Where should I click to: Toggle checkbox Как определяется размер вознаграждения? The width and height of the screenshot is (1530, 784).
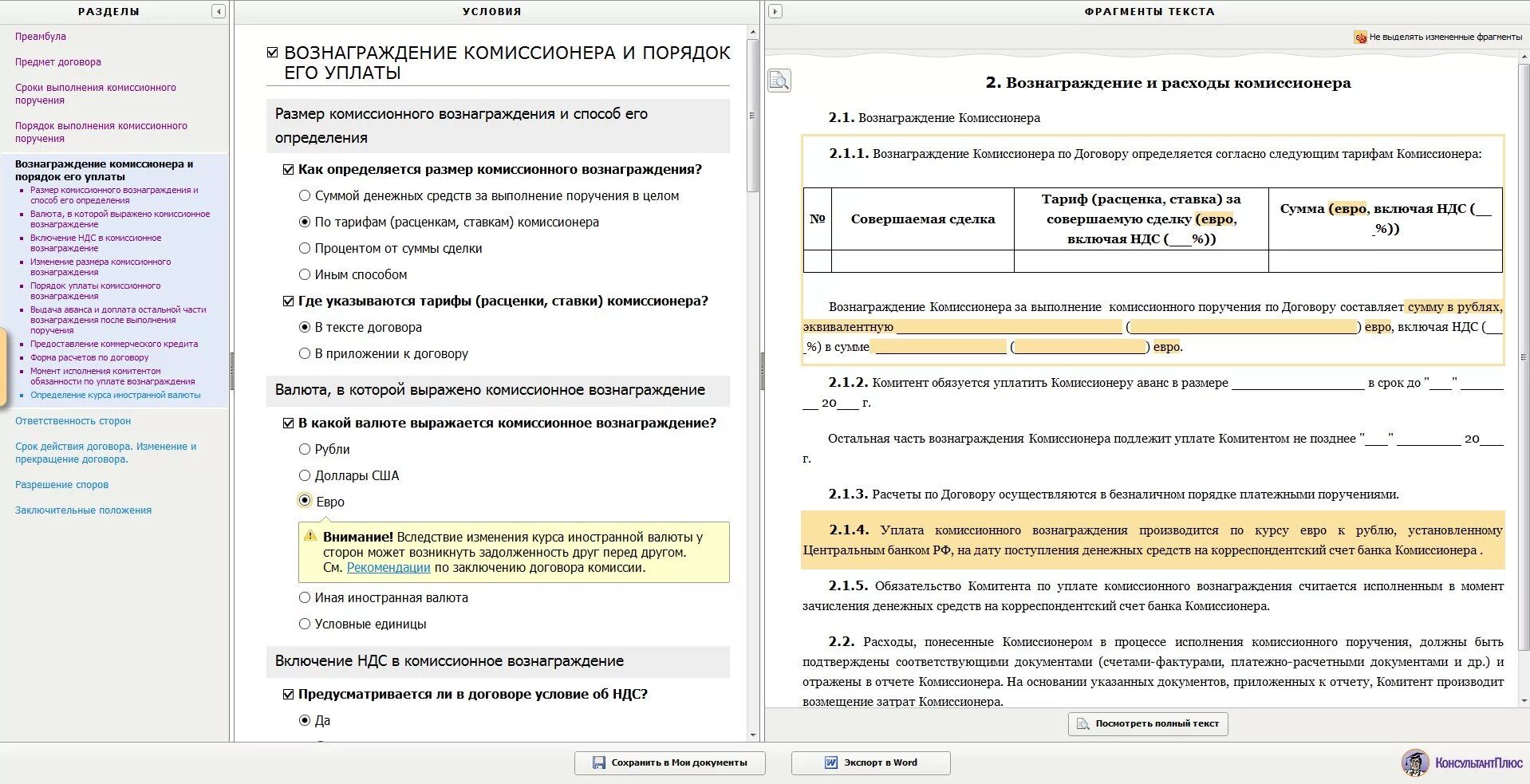289,169
